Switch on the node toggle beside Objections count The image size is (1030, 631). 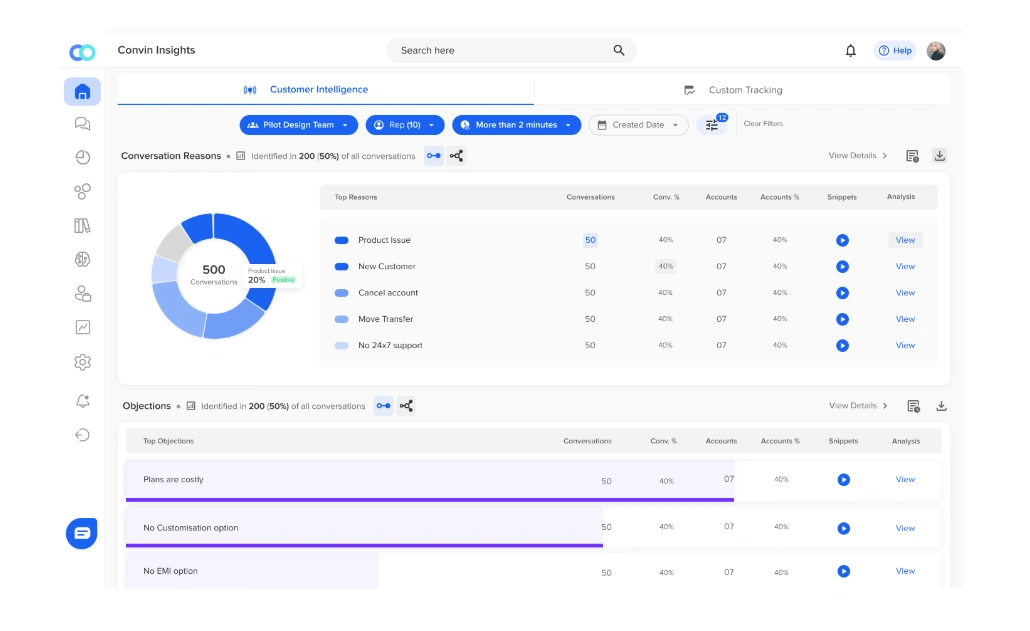click(x=383, y=406)
